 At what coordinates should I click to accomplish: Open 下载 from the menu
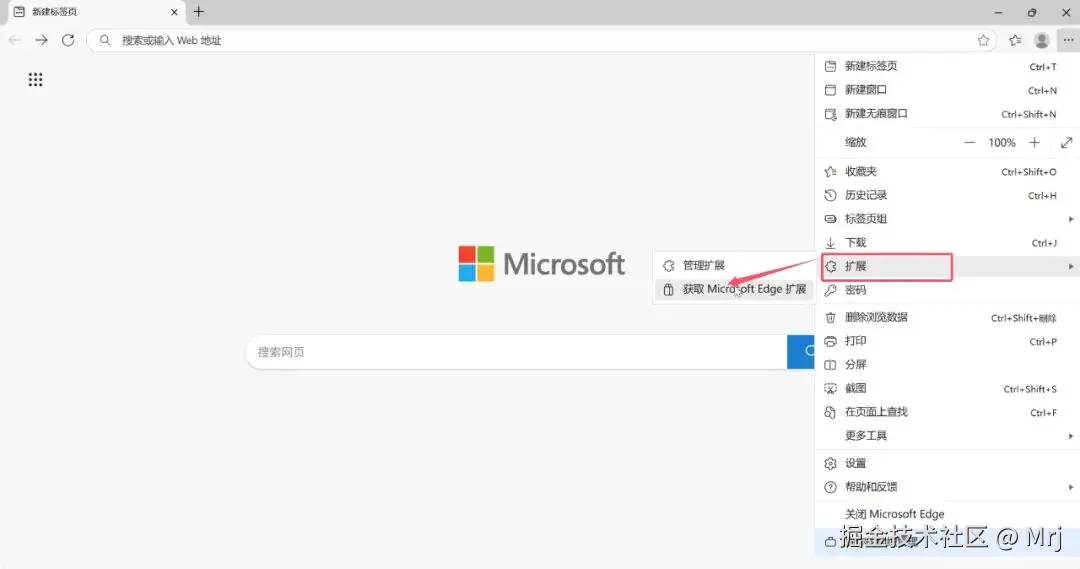(x=947, y=242)
